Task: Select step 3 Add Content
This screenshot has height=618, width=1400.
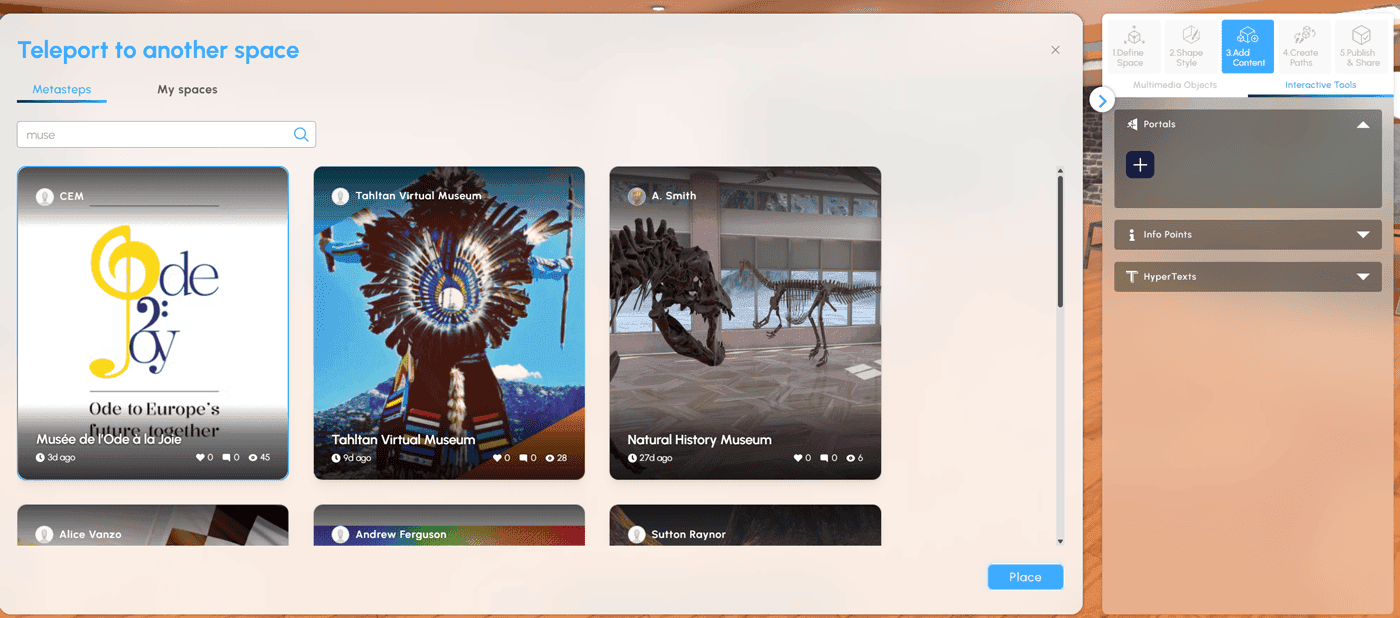Action: pos(1247,47)
